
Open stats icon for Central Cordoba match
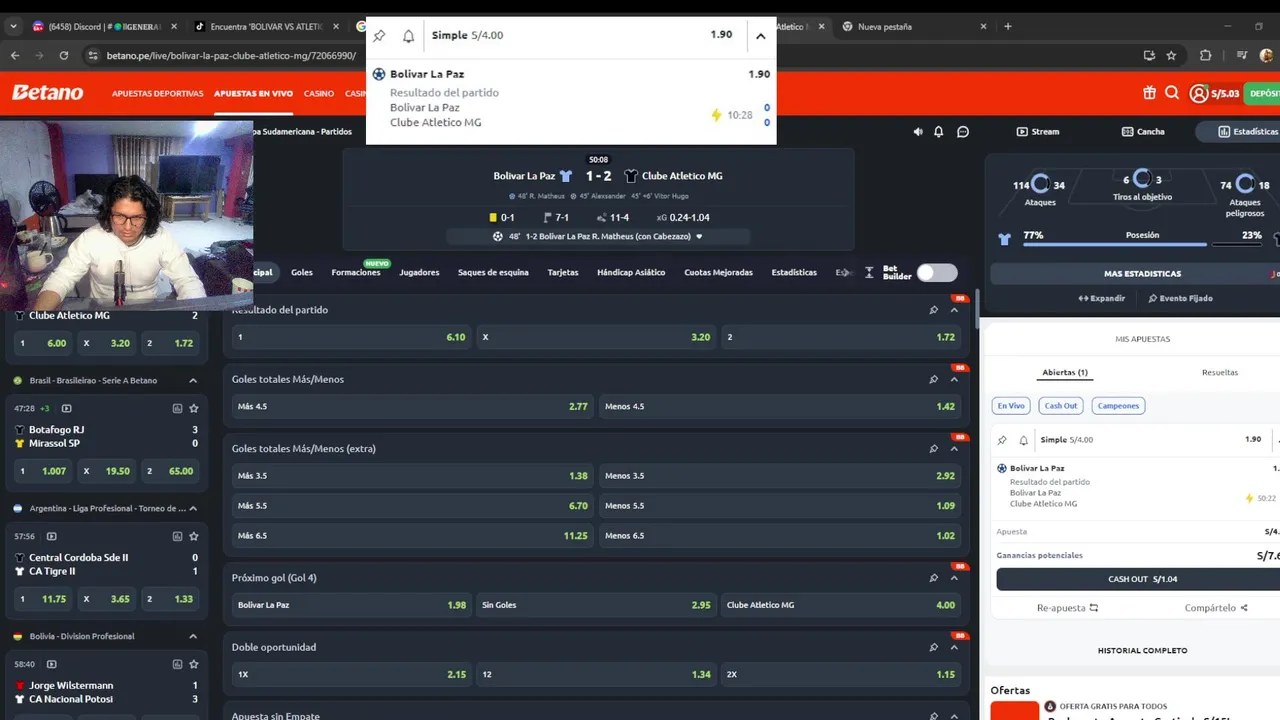tap(177, 536)
